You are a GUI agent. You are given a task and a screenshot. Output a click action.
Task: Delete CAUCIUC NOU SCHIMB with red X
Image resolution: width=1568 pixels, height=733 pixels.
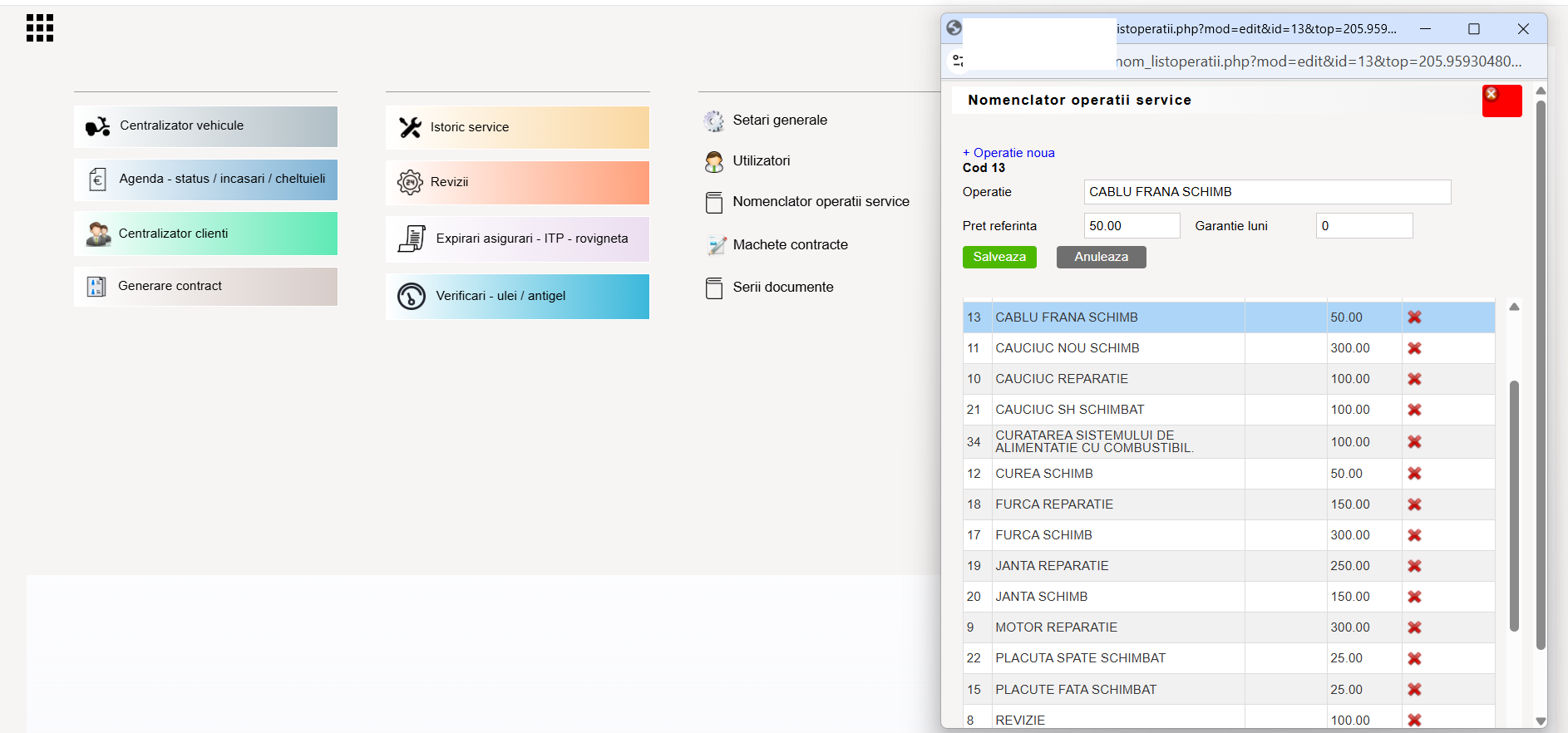coord(1414,348)
